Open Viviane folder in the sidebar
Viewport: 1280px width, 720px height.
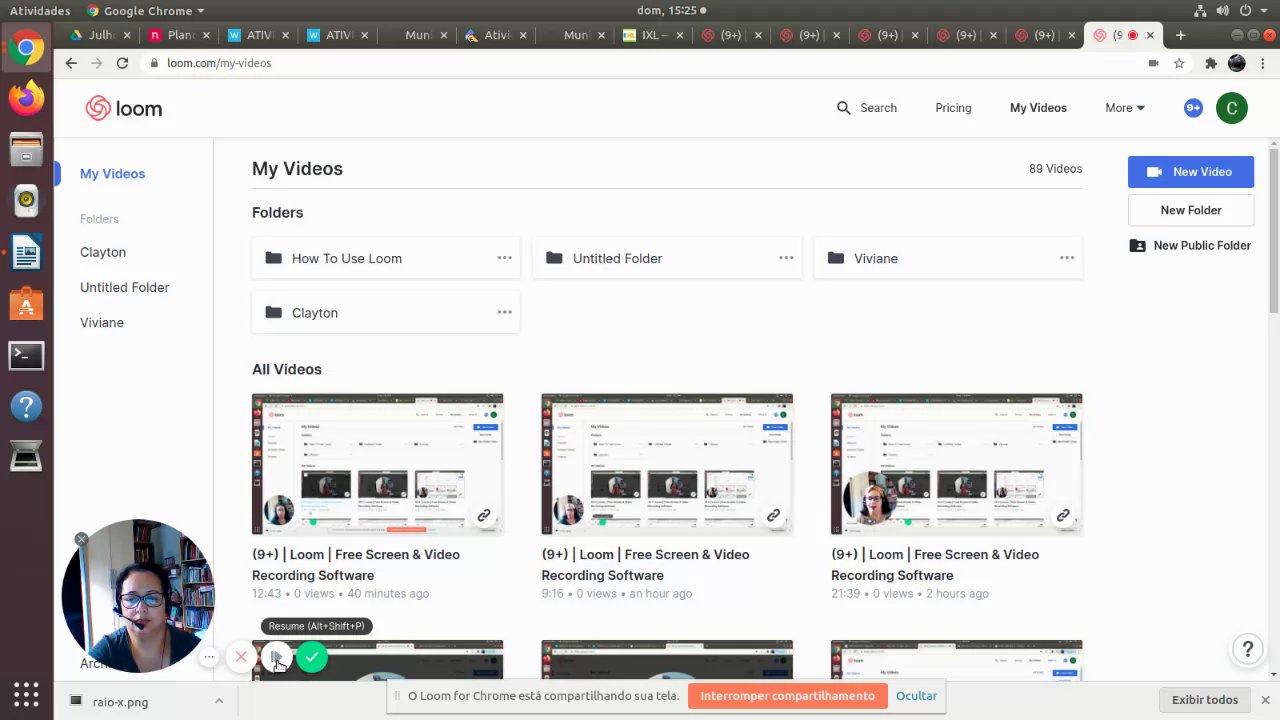pyautogui.click(x=102, y=323)
